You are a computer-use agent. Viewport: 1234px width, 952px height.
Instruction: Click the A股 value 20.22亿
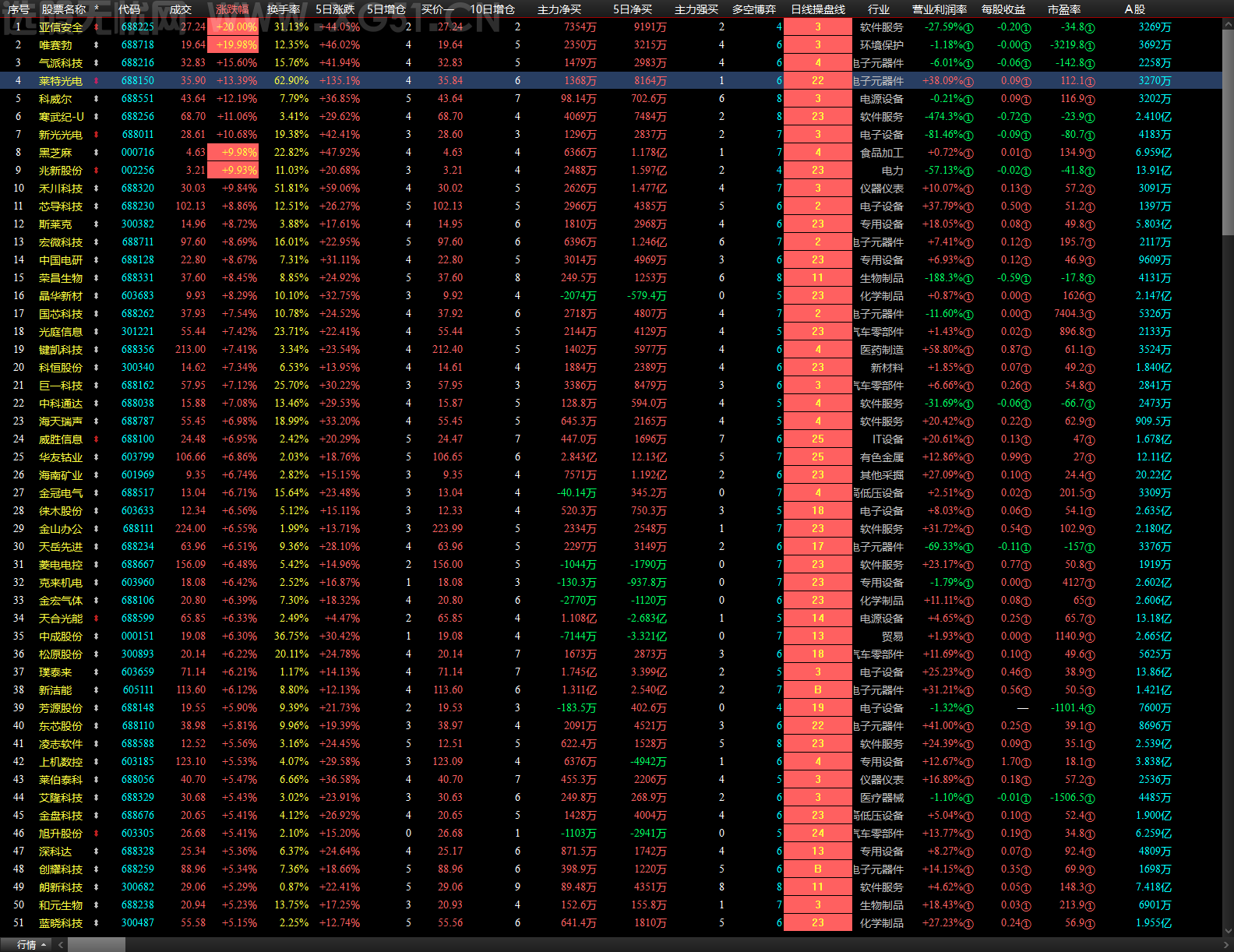tap(1153, 475)
